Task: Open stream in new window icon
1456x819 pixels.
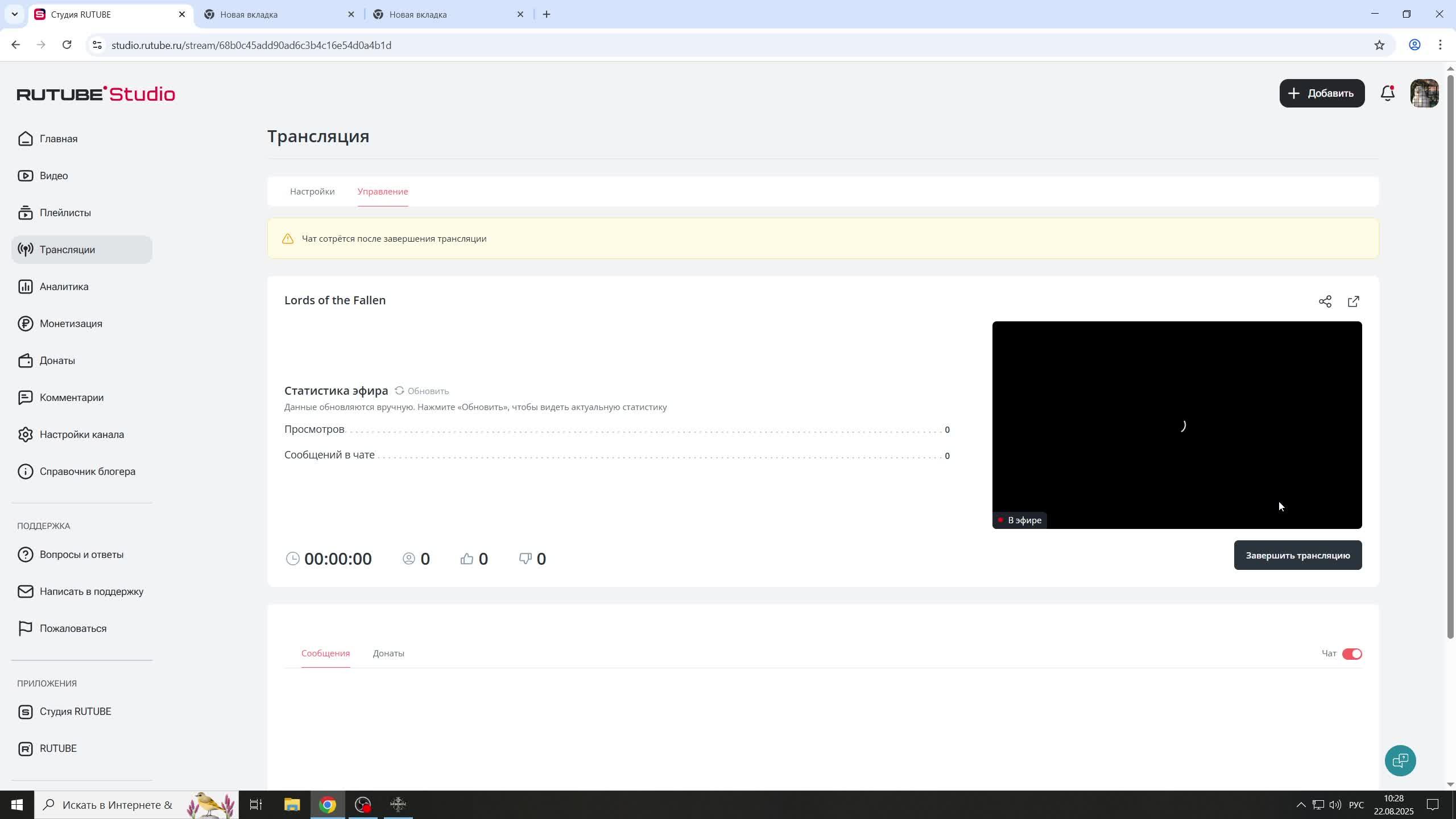Action: (1354, 301)
